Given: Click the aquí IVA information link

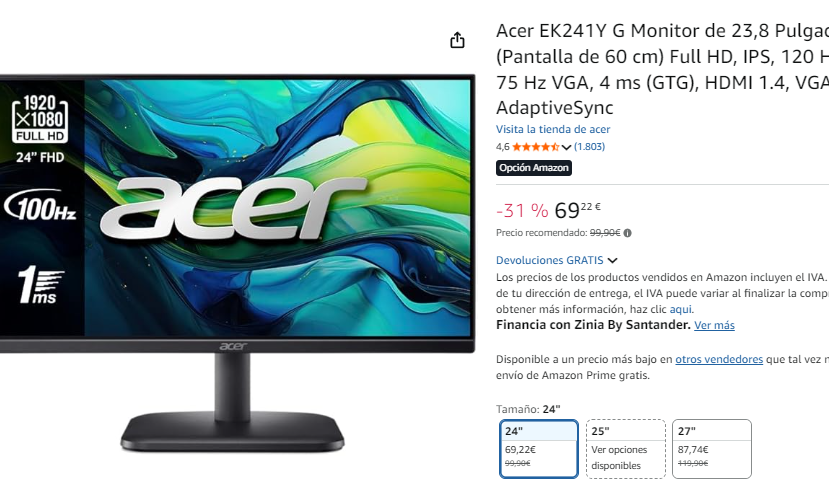Looking at the screenshot, I should 681,309.
